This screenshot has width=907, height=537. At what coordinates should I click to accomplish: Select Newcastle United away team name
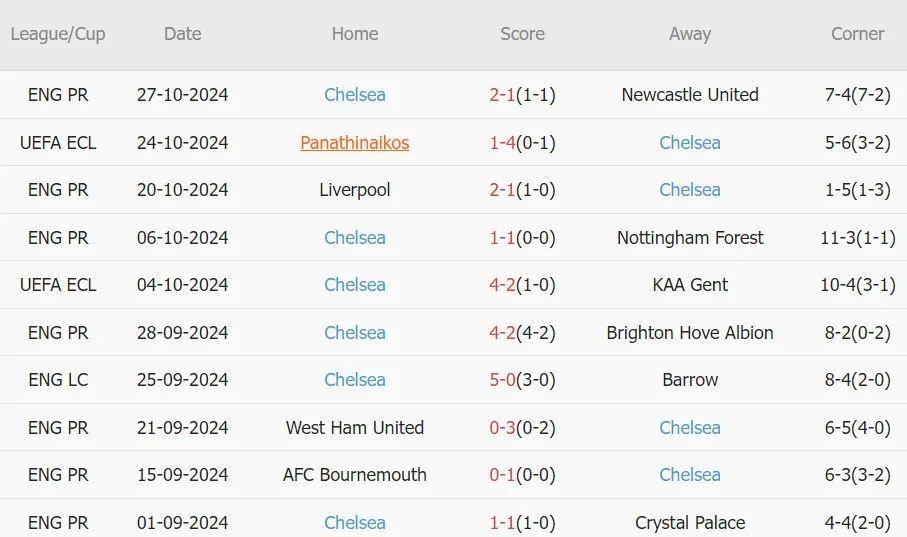tap(690, 94)
